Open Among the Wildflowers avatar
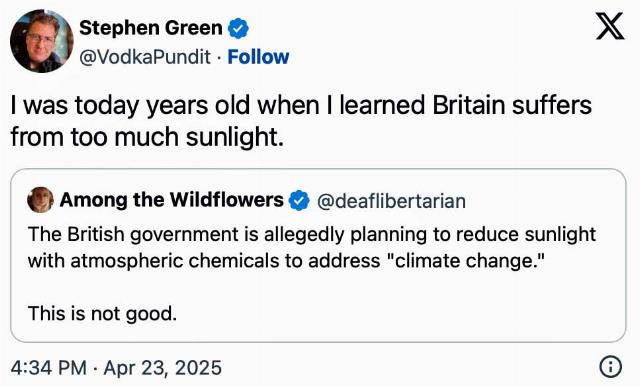 (40, 200)
